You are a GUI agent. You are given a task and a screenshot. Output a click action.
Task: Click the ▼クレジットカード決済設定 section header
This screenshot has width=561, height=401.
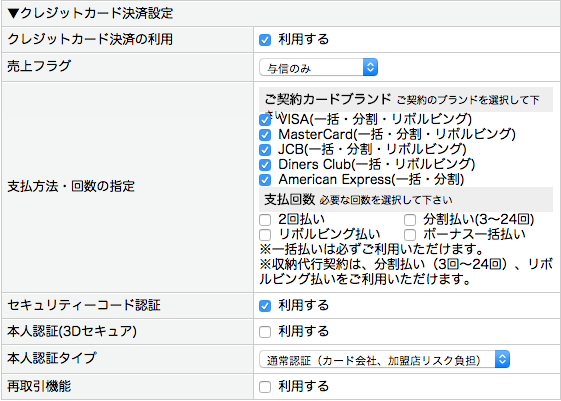click(x=90, y=14)
